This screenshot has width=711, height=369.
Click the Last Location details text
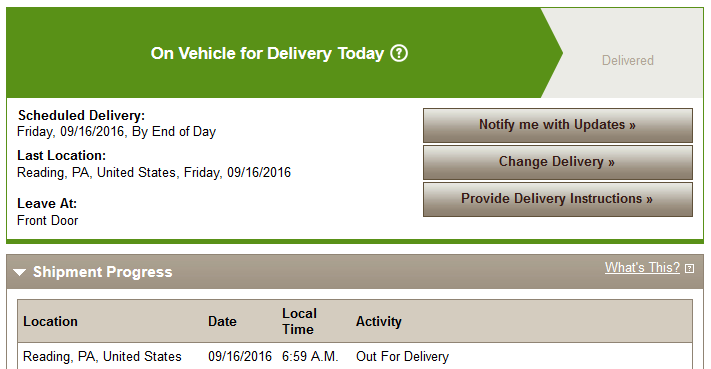(154, 173)
